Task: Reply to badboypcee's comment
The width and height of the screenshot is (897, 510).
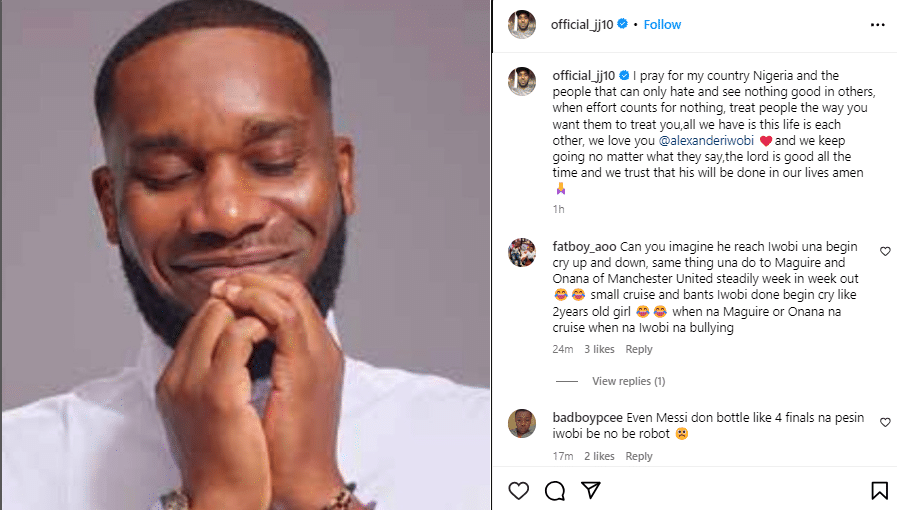Action: tap(638, 456)
